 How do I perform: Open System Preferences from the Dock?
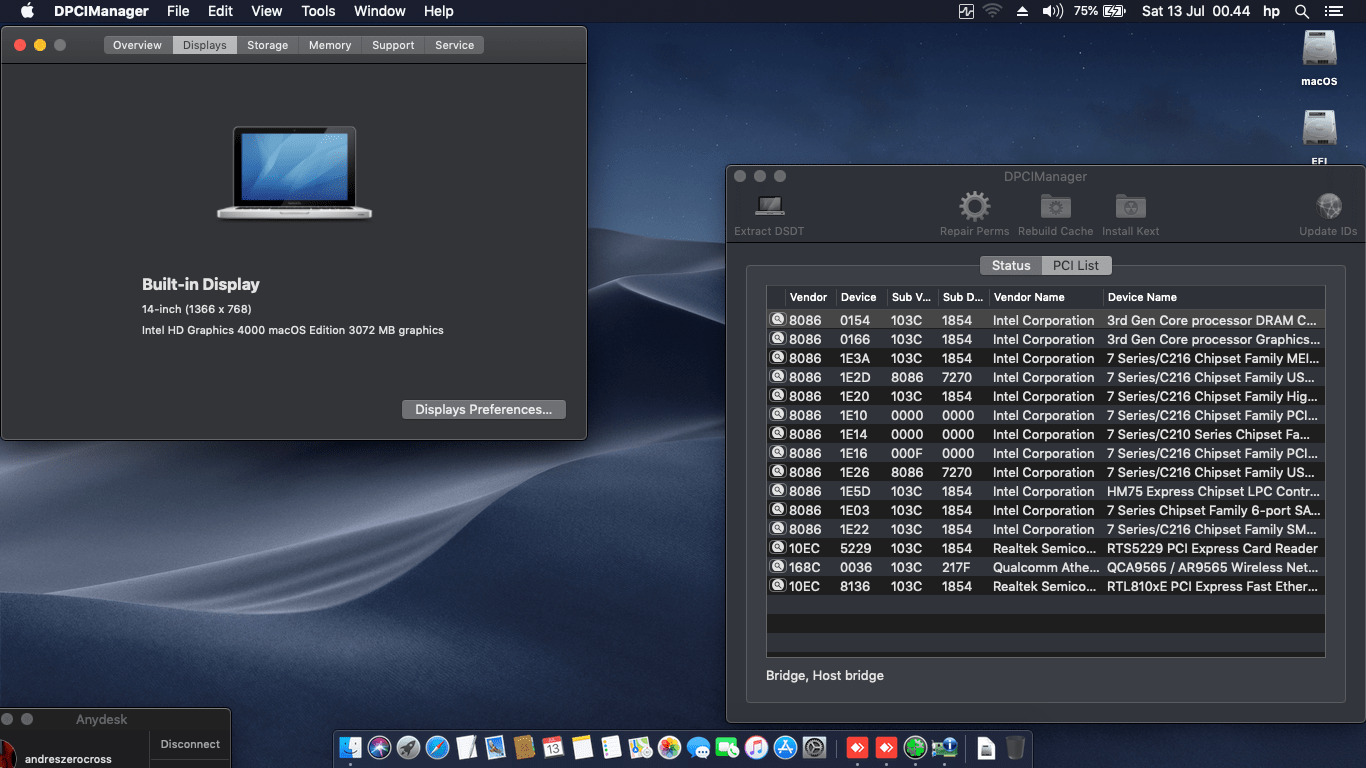(815, 747)
